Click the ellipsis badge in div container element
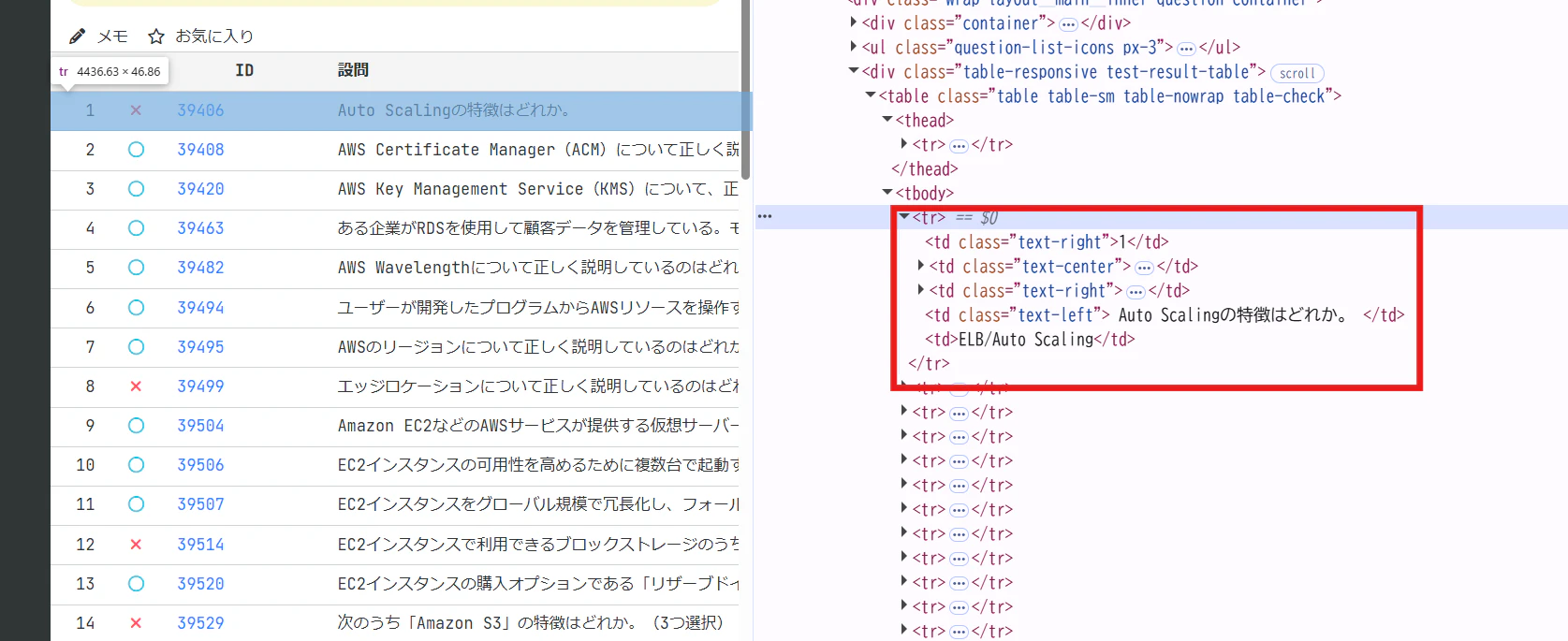The height and width of the screenshot is (641, 1568). [1068, 24]
